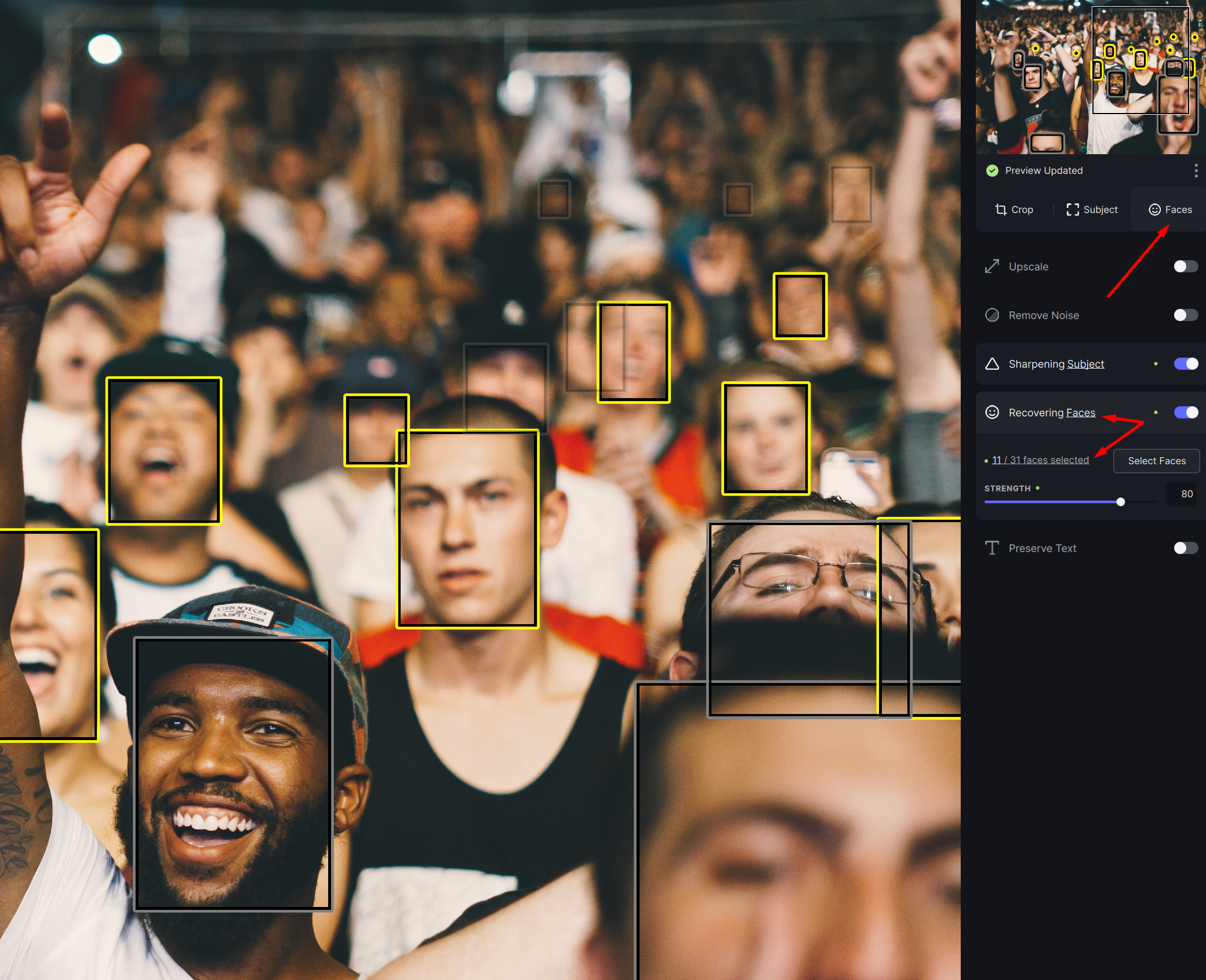The width and height of the screenshot is (1206, 980).
Task: Click the Remove Noise icon
Action: coord(992,315)
